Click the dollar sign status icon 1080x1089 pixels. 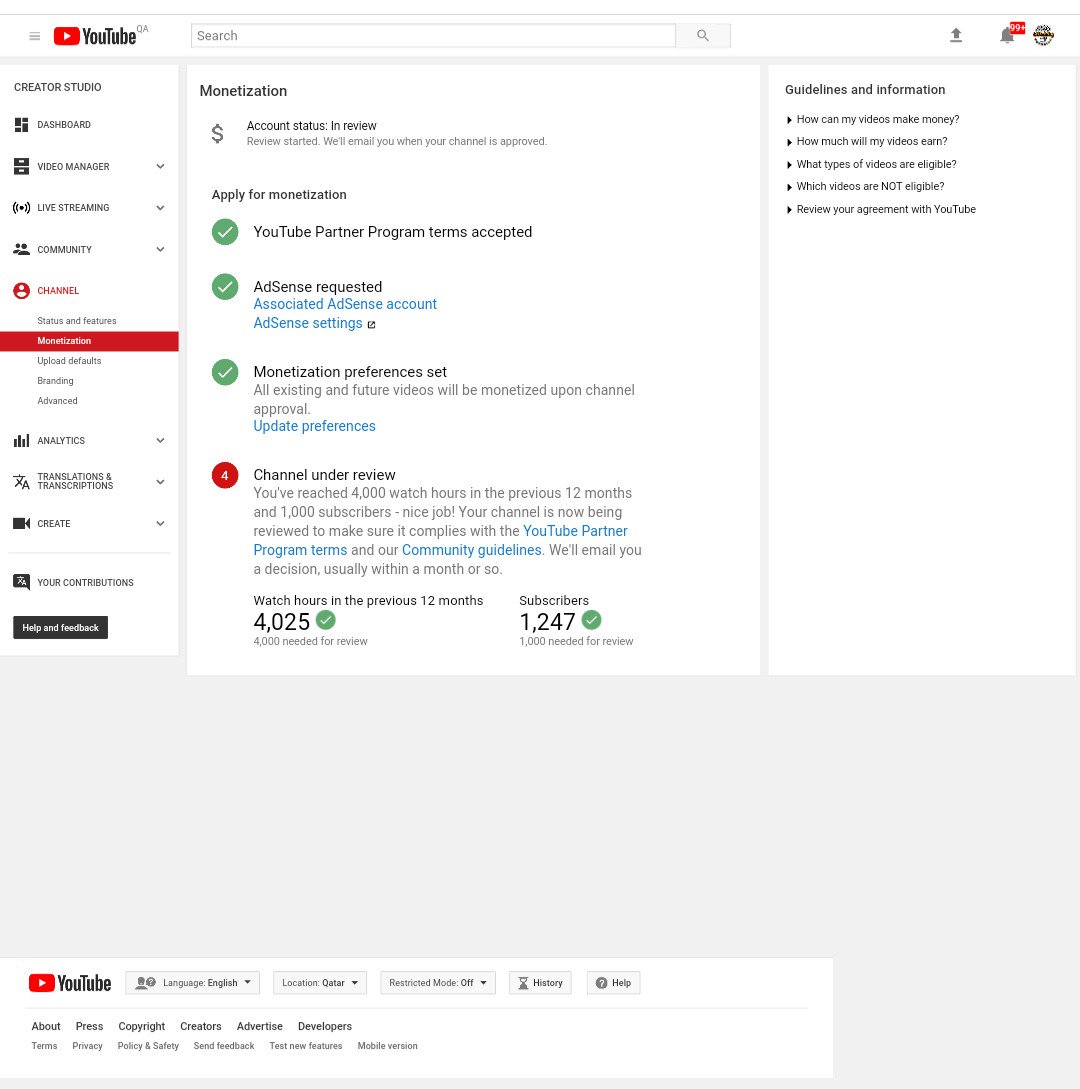pos(217,133)
